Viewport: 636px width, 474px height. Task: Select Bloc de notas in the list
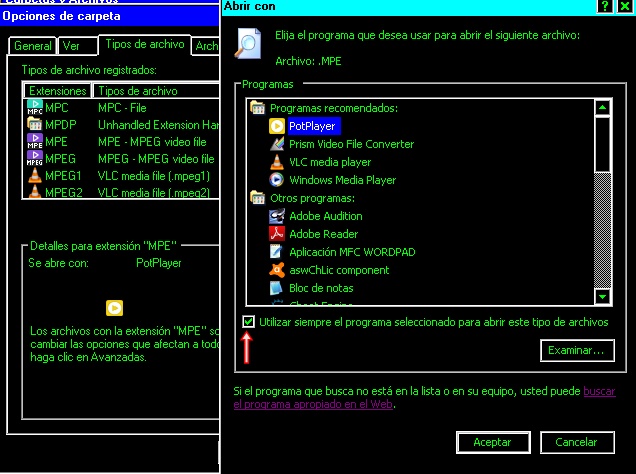[x=321, y=288]
